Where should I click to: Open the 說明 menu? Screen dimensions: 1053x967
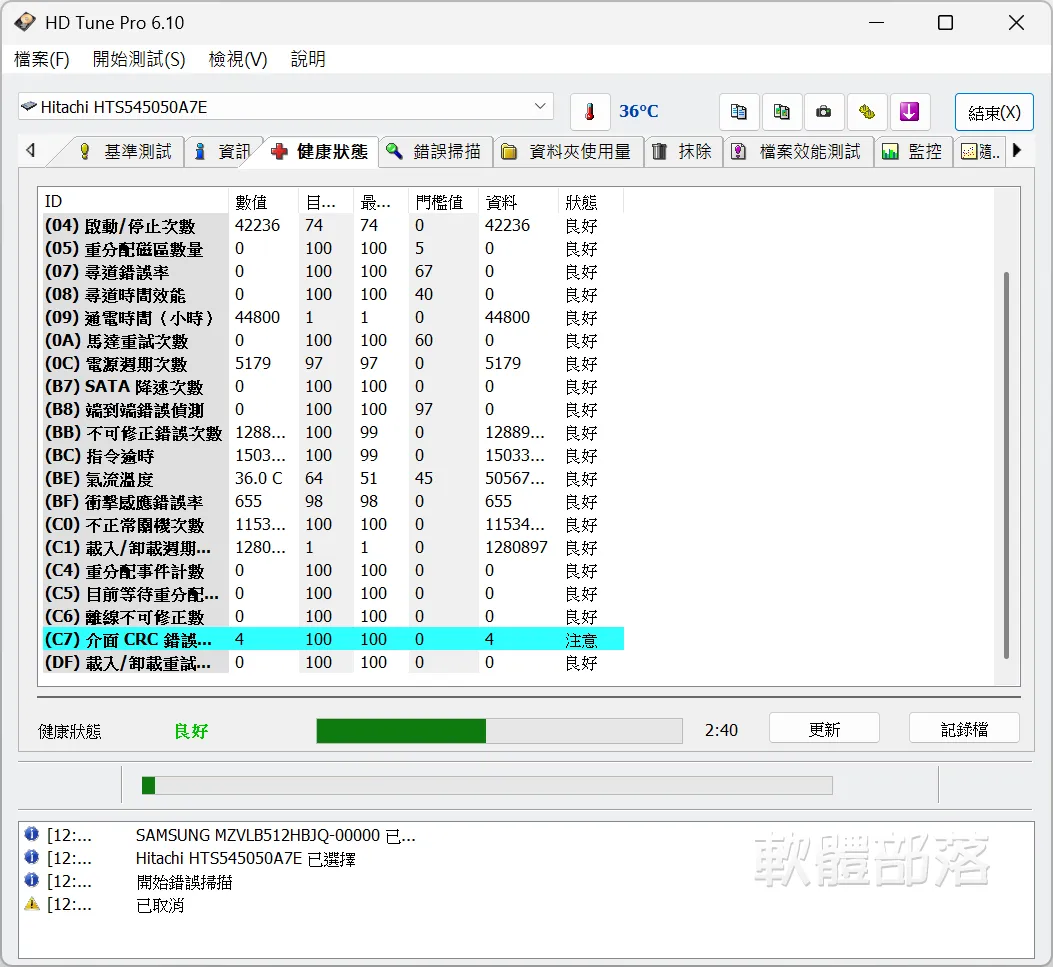point(308,59)
